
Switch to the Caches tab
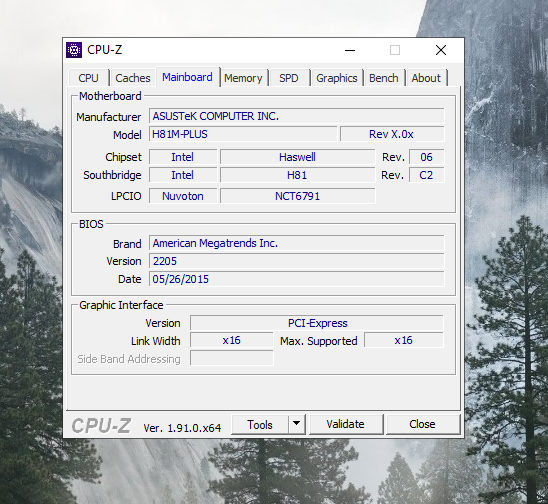tap(133, 78)
